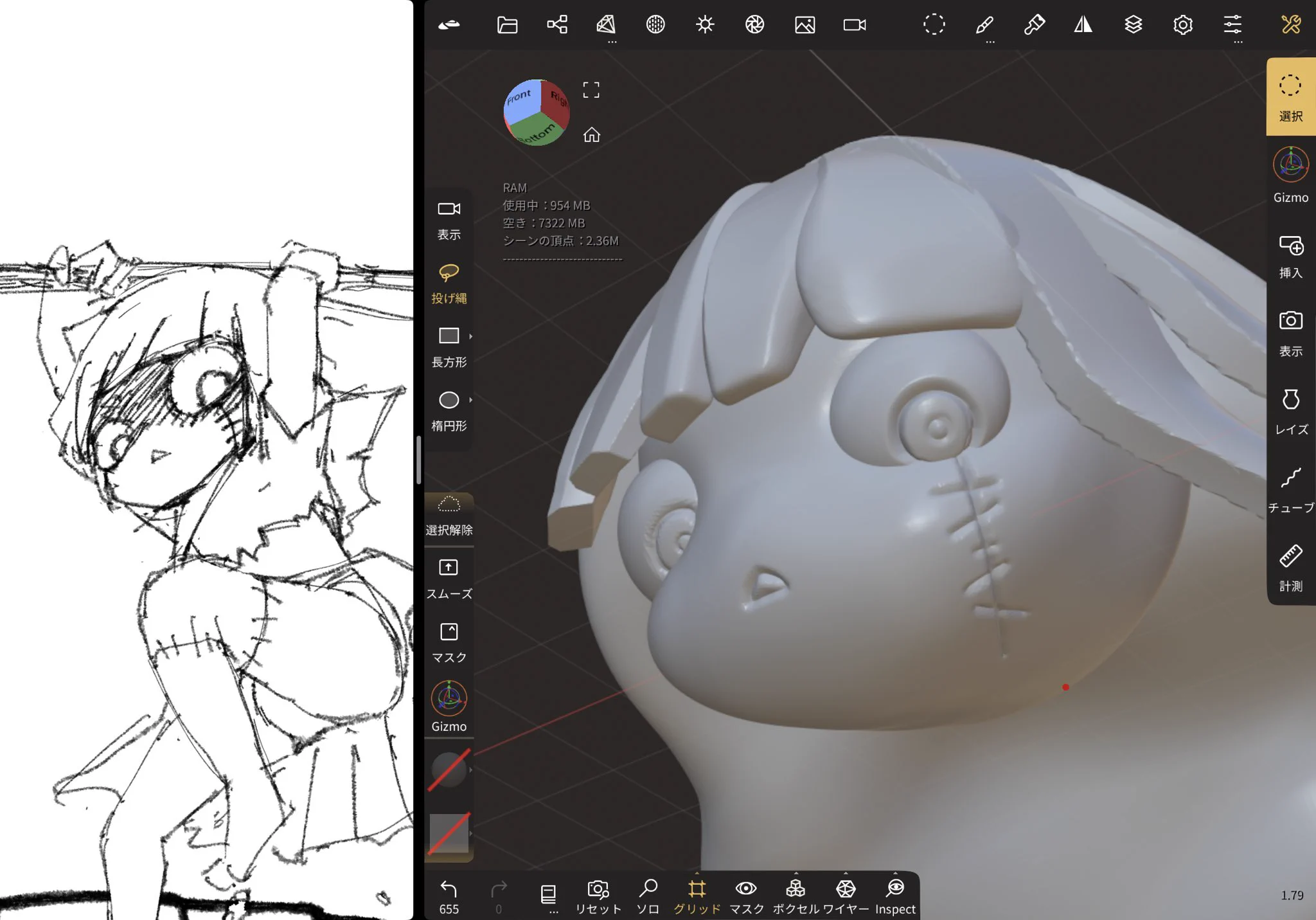This screenshot has height=920, width=1316.
Task: Expand the alpha swatch arrow
Action: coord(471,833)
